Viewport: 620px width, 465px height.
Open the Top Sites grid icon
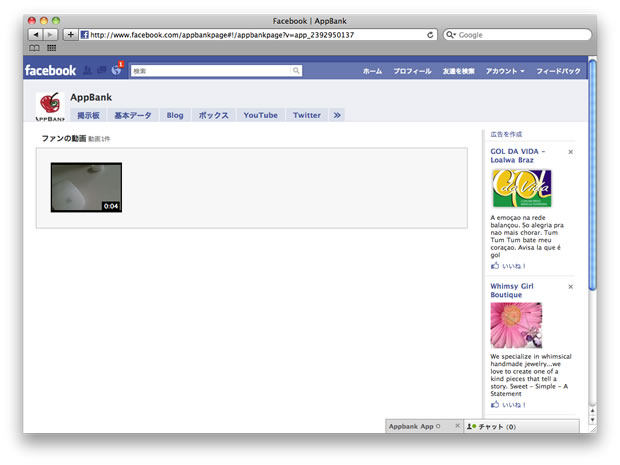coord(51,48)
